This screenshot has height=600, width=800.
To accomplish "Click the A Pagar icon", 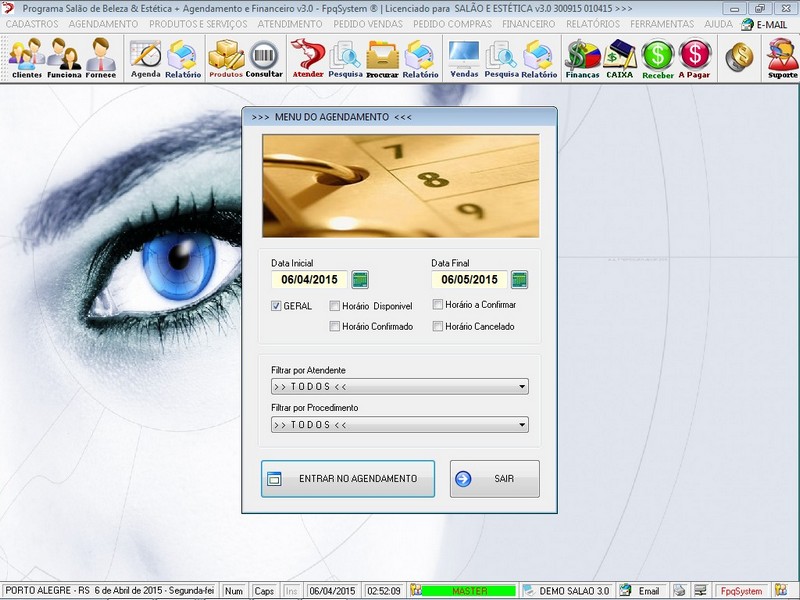I will pos(694,58).
